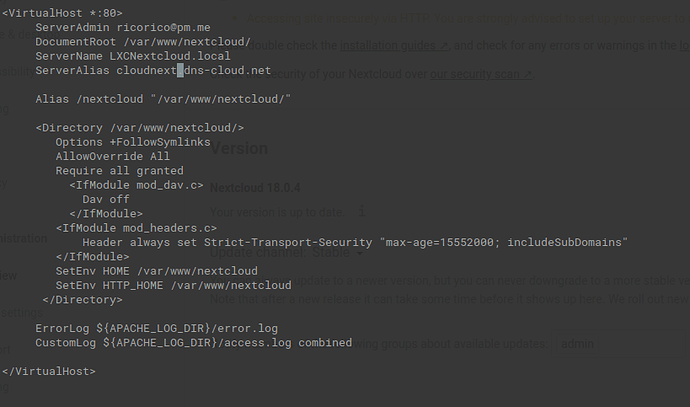690x407 pixels.
Task: Click the ServerAdmin ricorico@pm.me line
Action: tap(123, 27)
